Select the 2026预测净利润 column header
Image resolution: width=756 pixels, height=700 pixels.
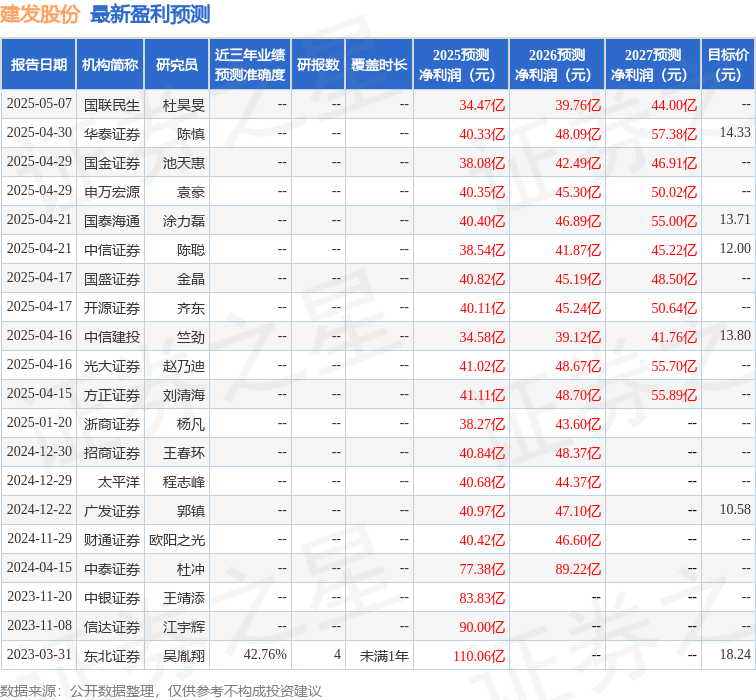[557, 65]
